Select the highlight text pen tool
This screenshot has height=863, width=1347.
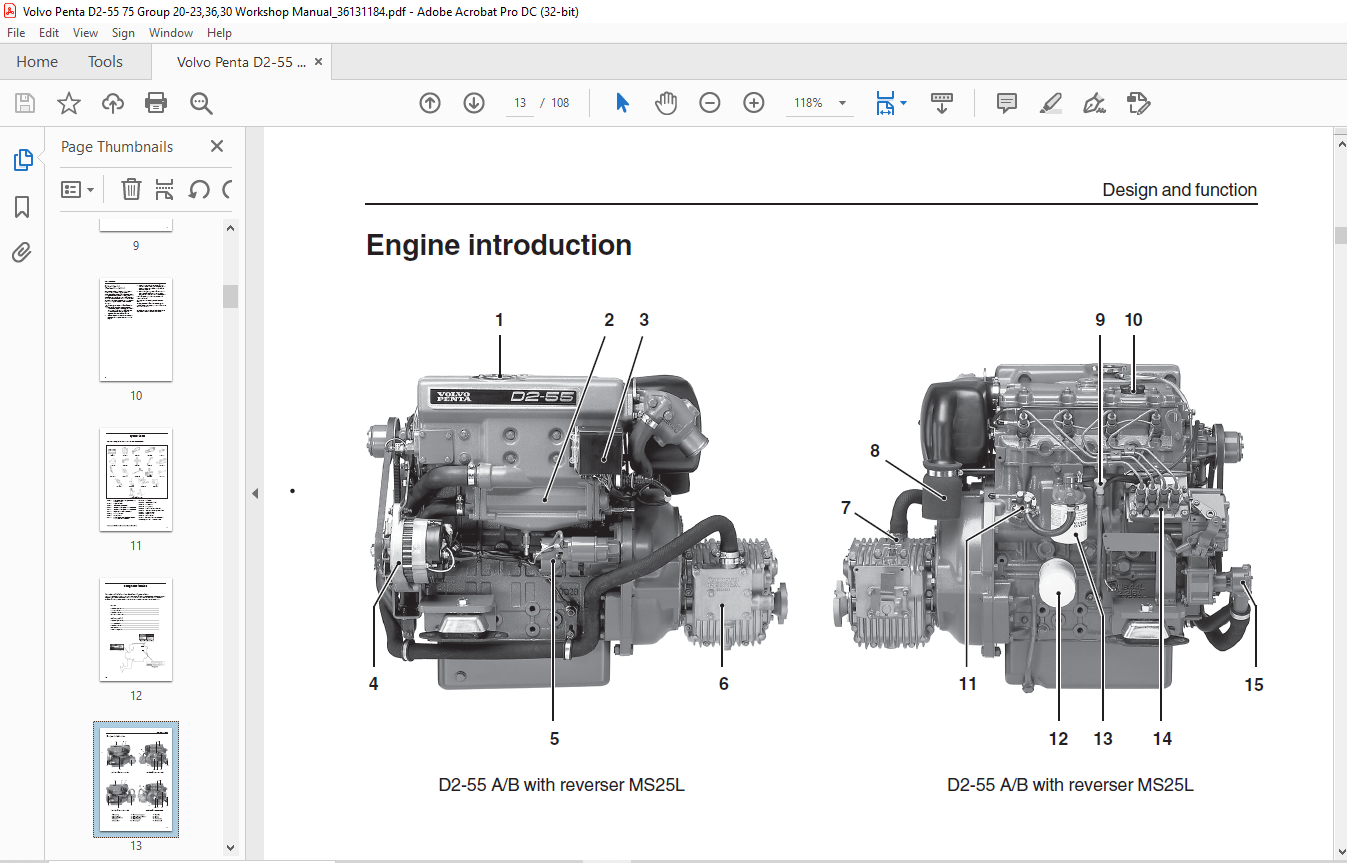tap(1051, 103)
